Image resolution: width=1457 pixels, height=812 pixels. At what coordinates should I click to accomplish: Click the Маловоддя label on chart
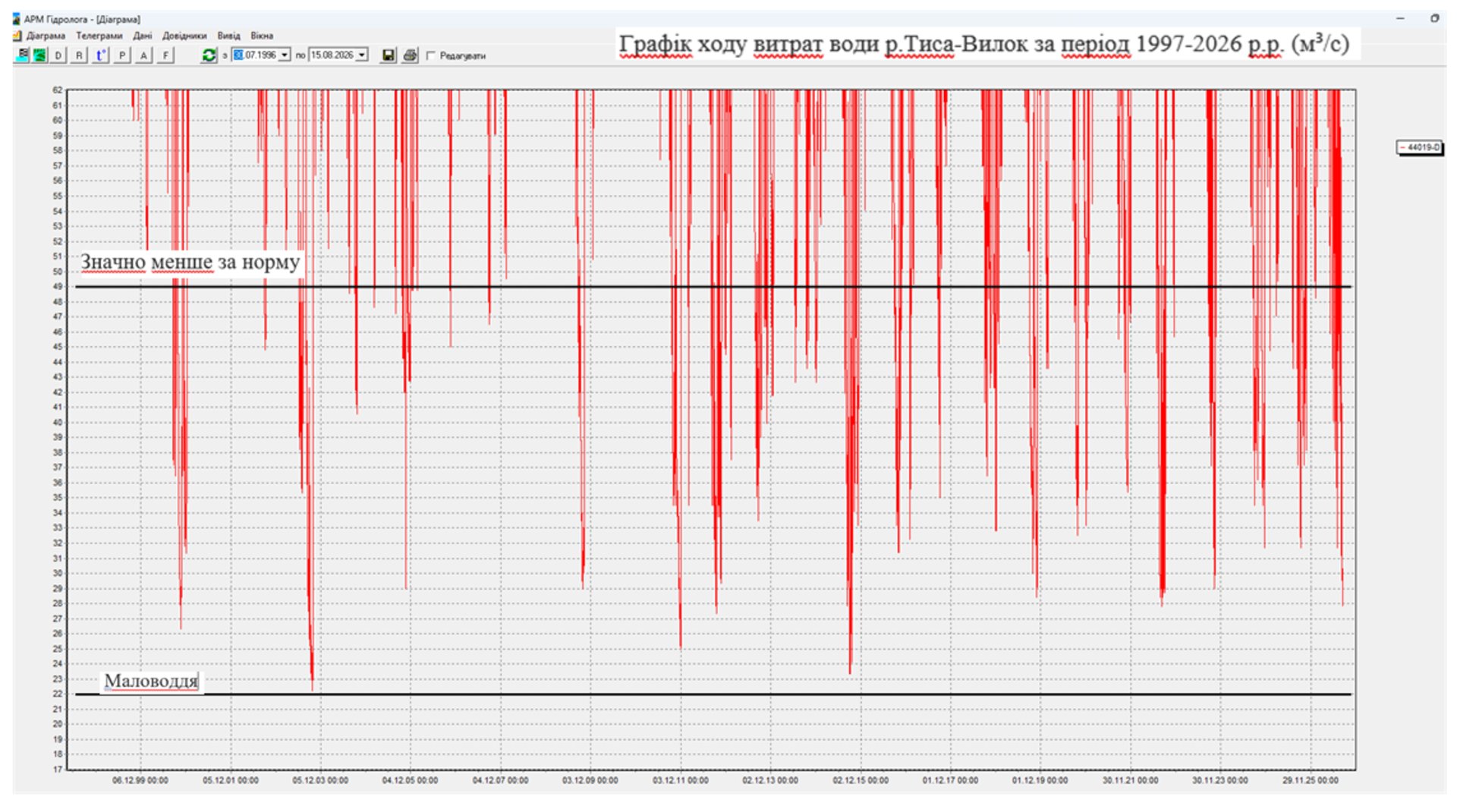click(x=151, y=681)
